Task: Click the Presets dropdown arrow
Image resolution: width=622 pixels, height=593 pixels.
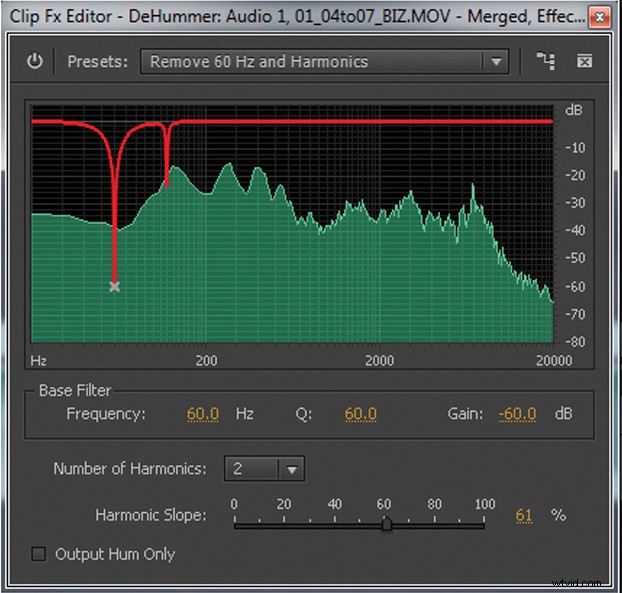Action: click(x=496, y=61)
